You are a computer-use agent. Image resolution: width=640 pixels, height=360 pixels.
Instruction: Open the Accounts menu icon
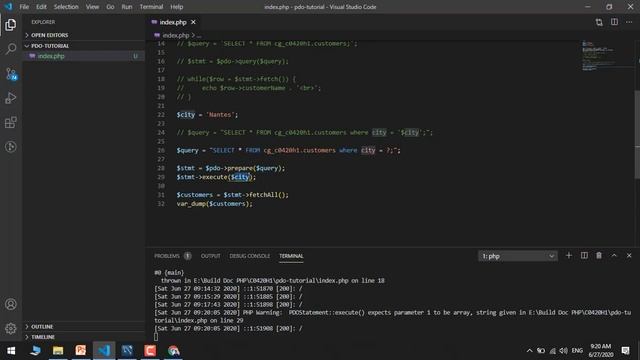coord(11,304)
